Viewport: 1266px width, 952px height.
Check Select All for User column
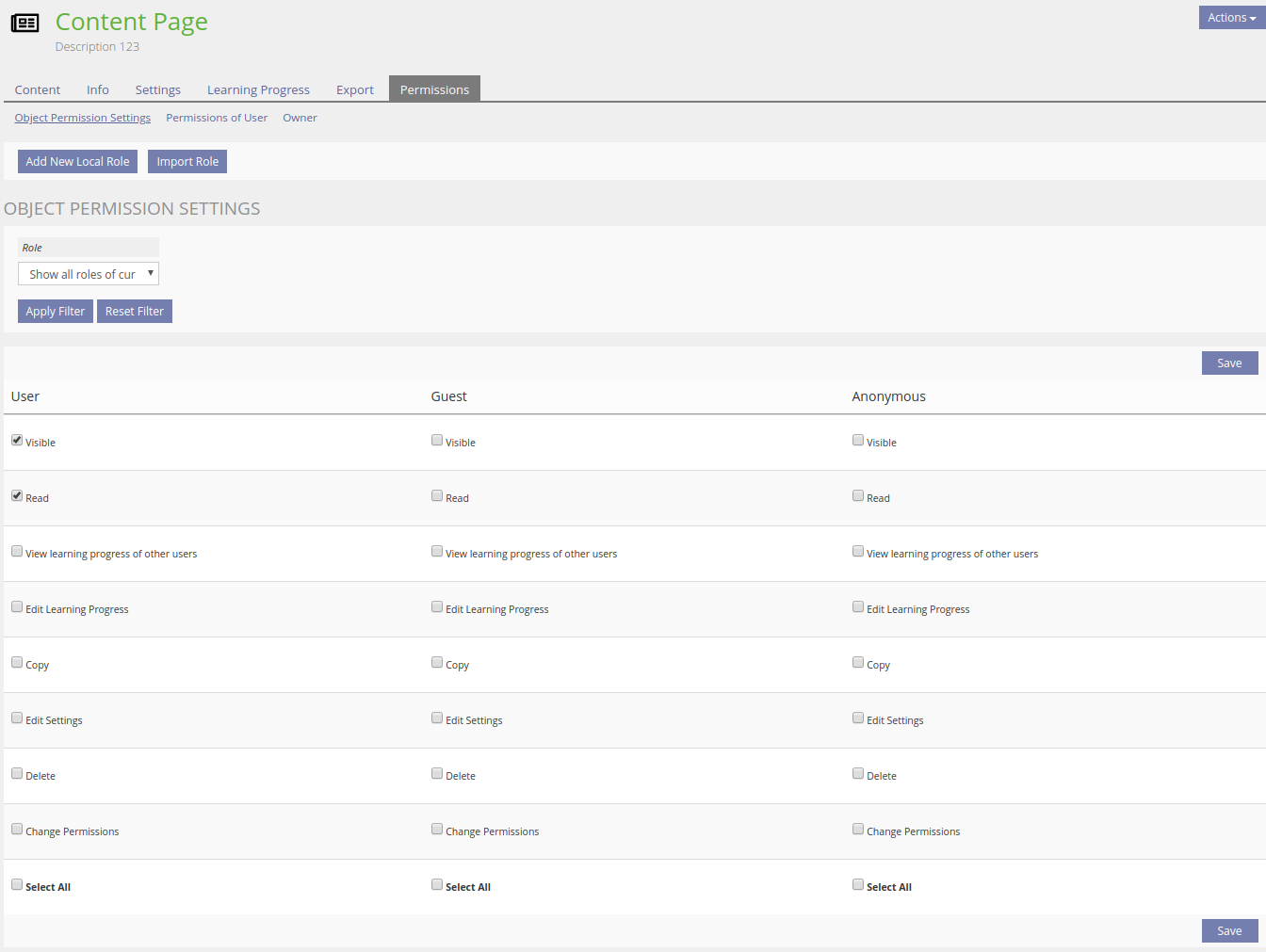(17, 884)
